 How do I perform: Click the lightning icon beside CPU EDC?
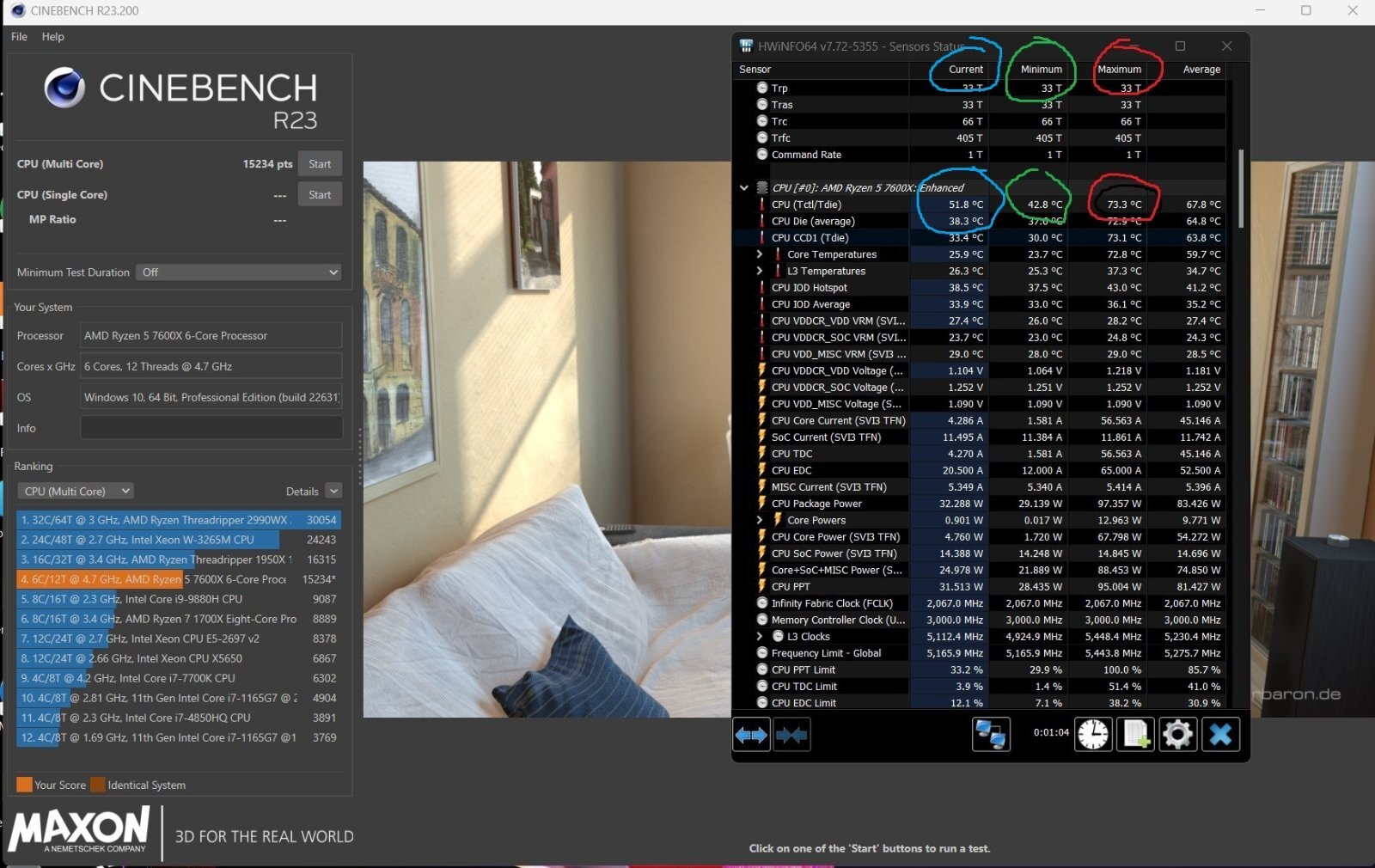coord(761,470)
